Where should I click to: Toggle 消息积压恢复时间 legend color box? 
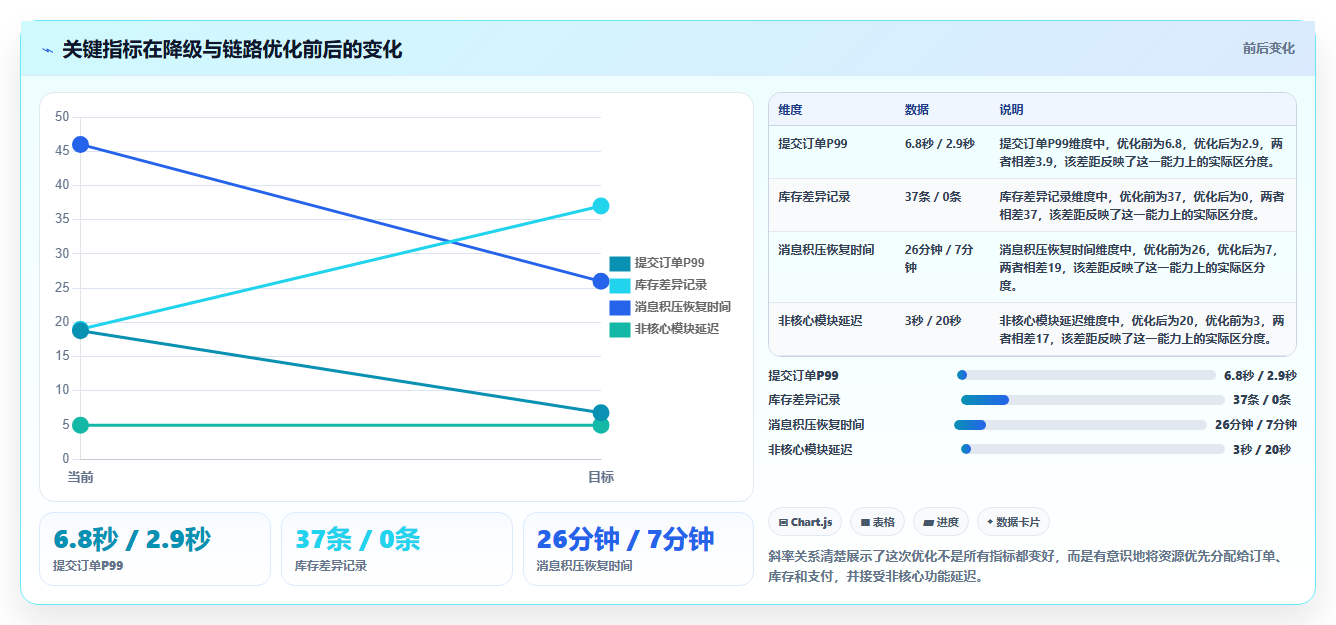click(x=620, y=307)
